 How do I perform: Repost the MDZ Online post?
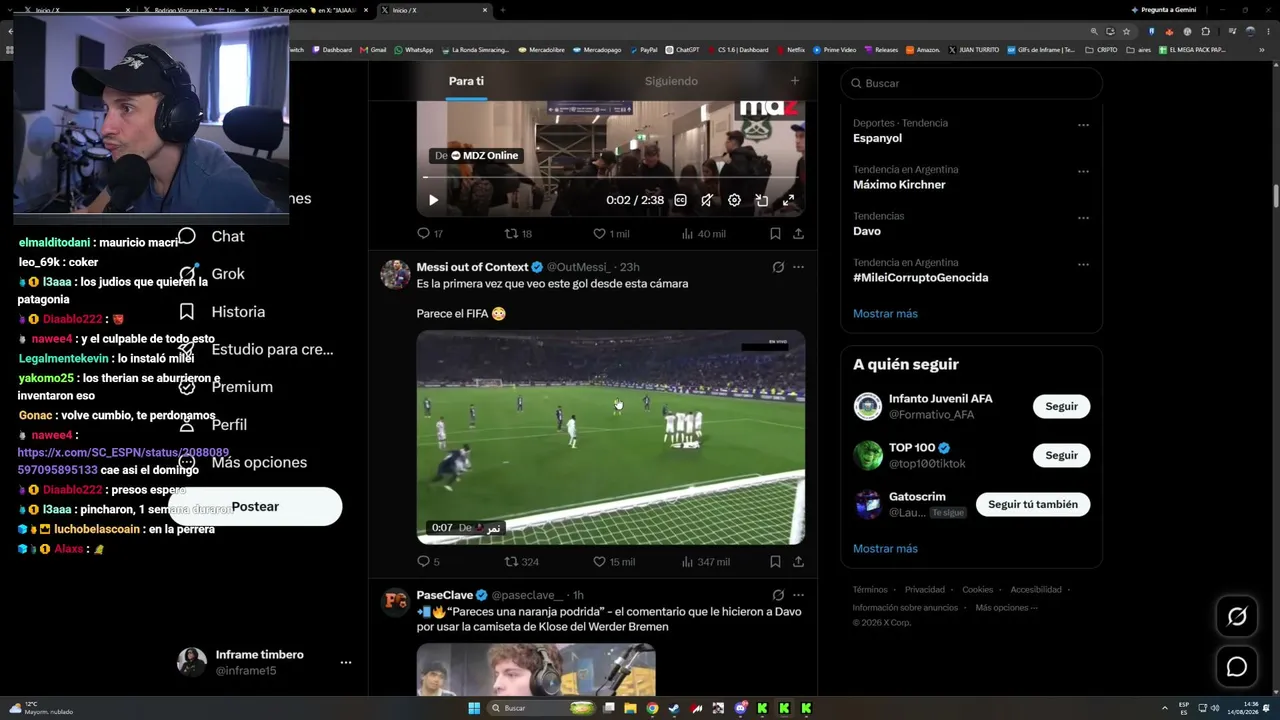pos(518,234)
